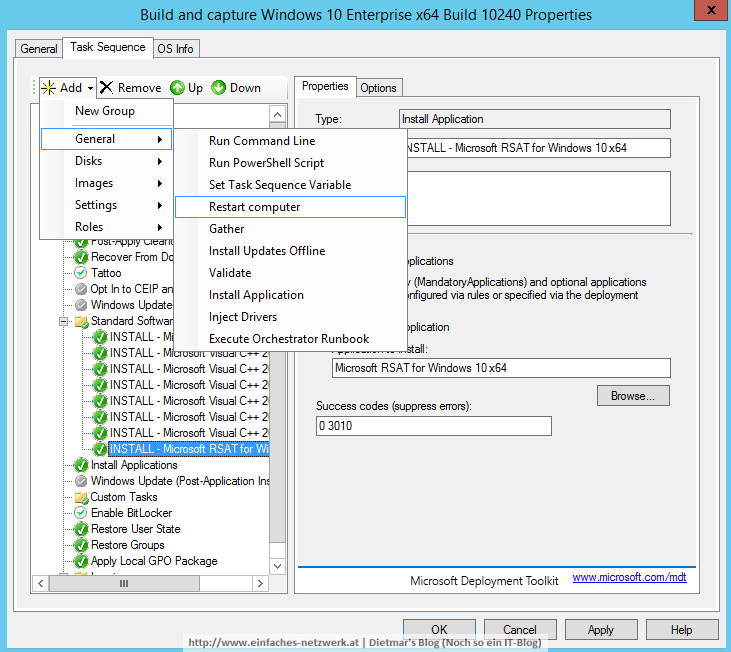Select the Task Sequence tab
The image size is (731, 652).
click(x=108, y=47)
